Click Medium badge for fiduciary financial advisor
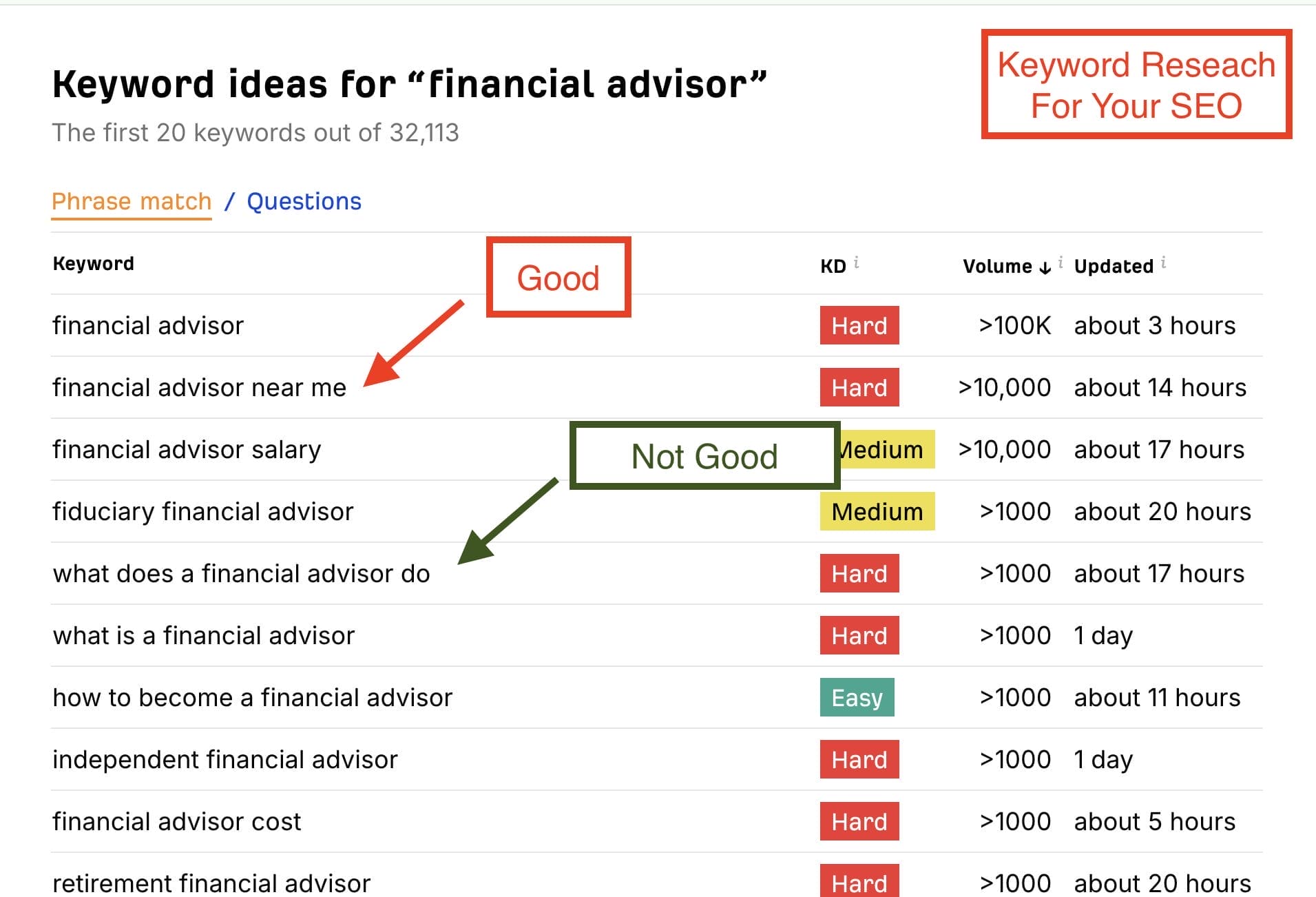 [877, 512]
